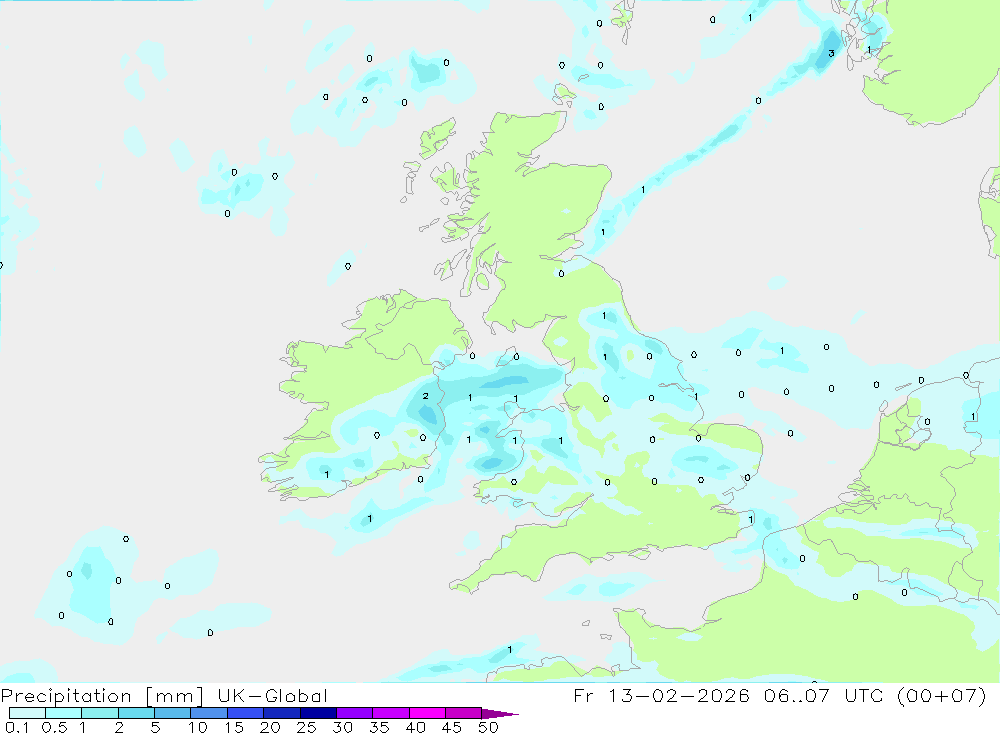Click the 25 legend scale label
Screen dimensions: 1000x733
pos(307,727)
